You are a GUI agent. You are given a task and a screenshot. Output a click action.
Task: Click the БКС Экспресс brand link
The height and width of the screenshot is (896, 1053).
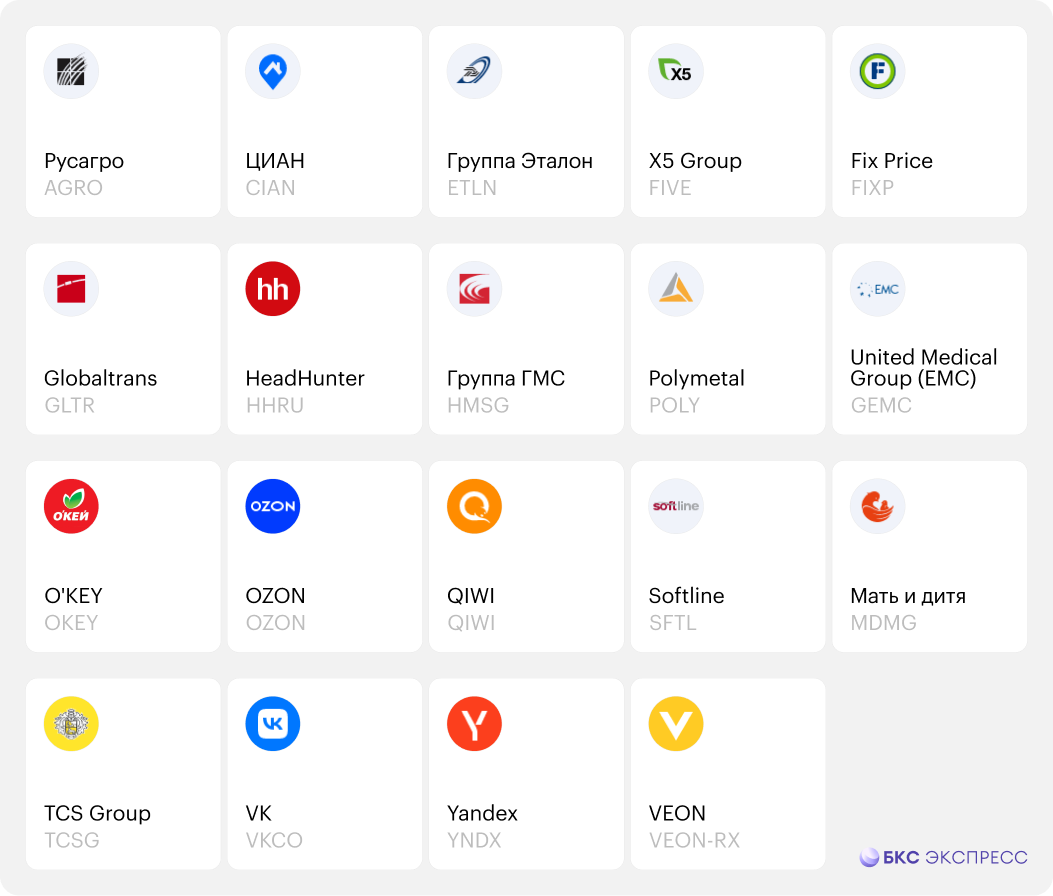coord(944,857)
